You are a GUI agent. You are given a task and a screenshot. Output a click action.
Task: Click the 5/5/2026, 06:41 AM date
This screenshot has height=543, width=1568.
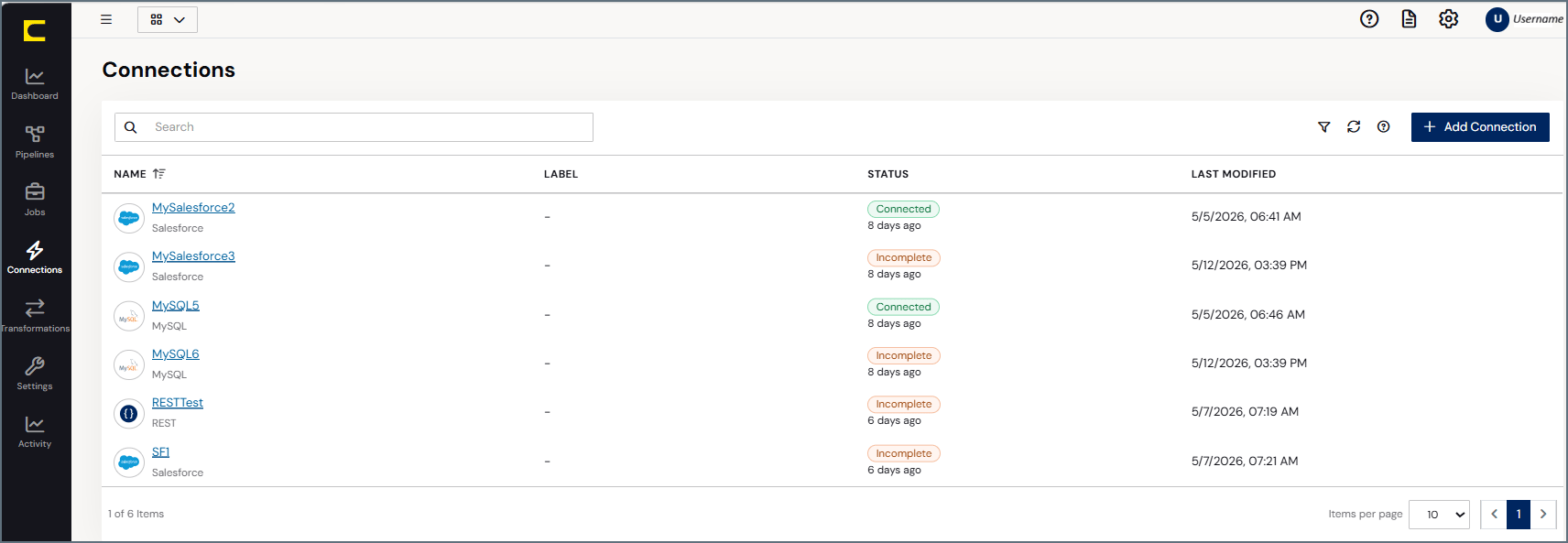pos(1246,217)
